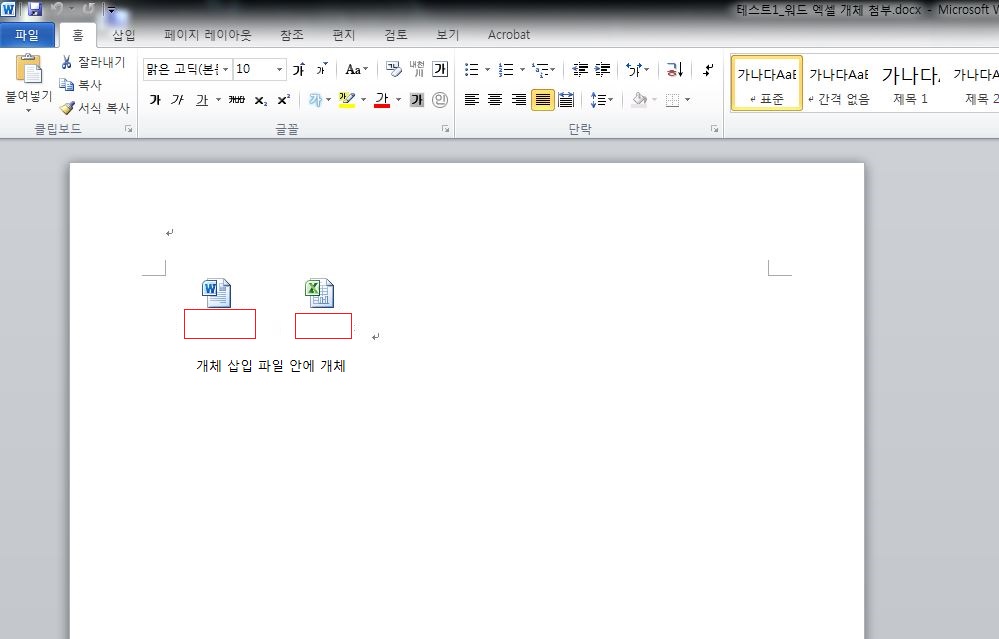Click the Sort icon in paragraph group

click(674, 69)
